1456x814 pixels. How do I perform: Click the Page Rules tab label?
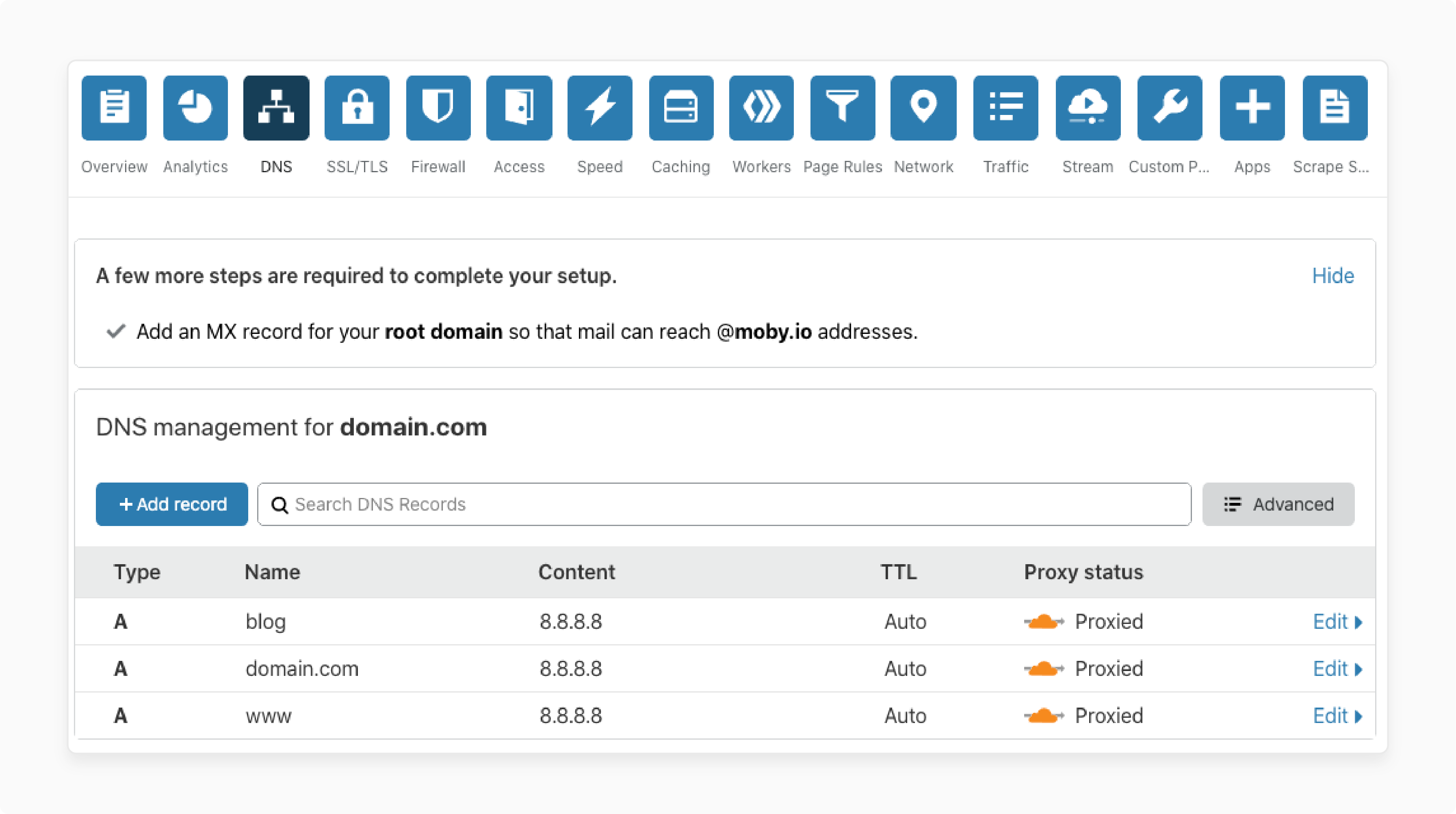(x=843, y=167)
